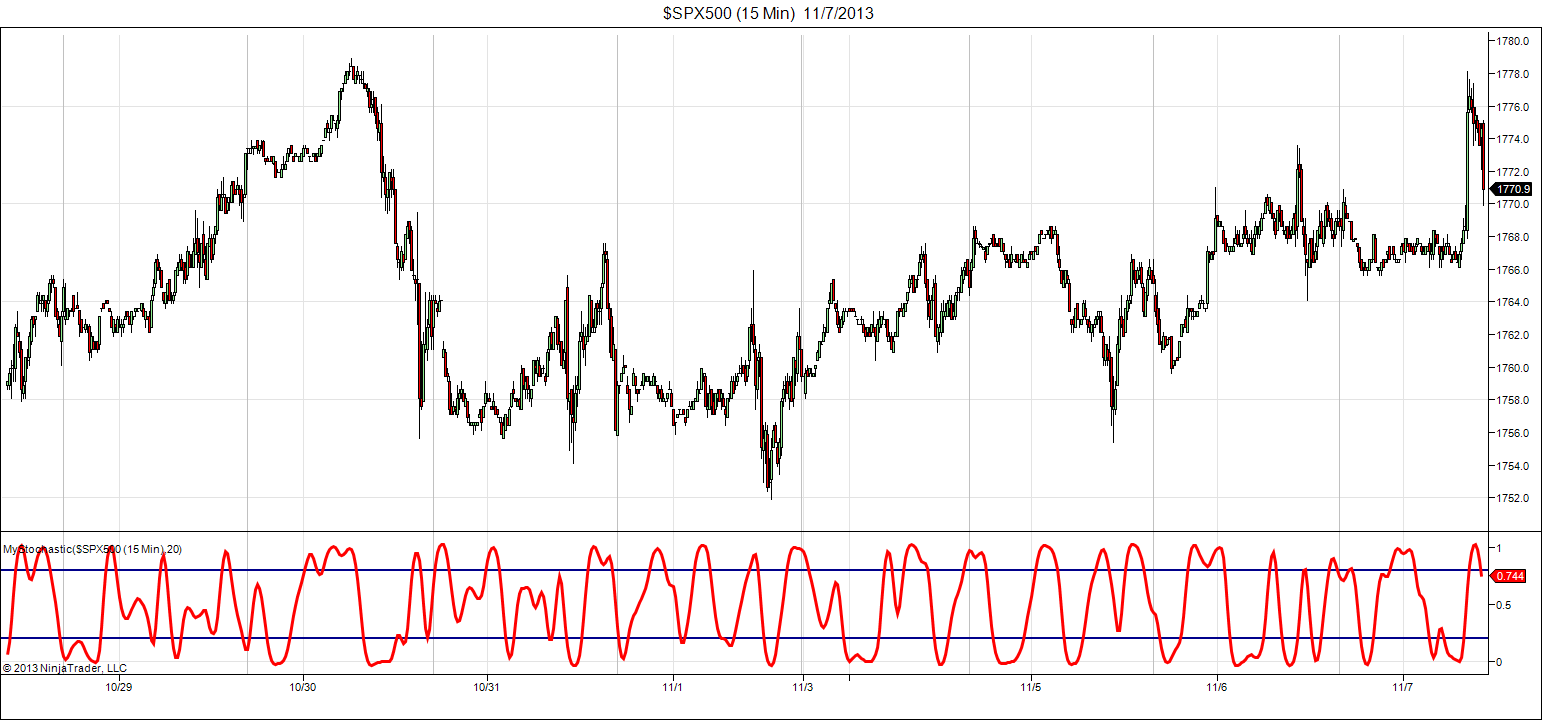Click the current price marker 1770.9
1542x720 pixels.
[1513, 188]
